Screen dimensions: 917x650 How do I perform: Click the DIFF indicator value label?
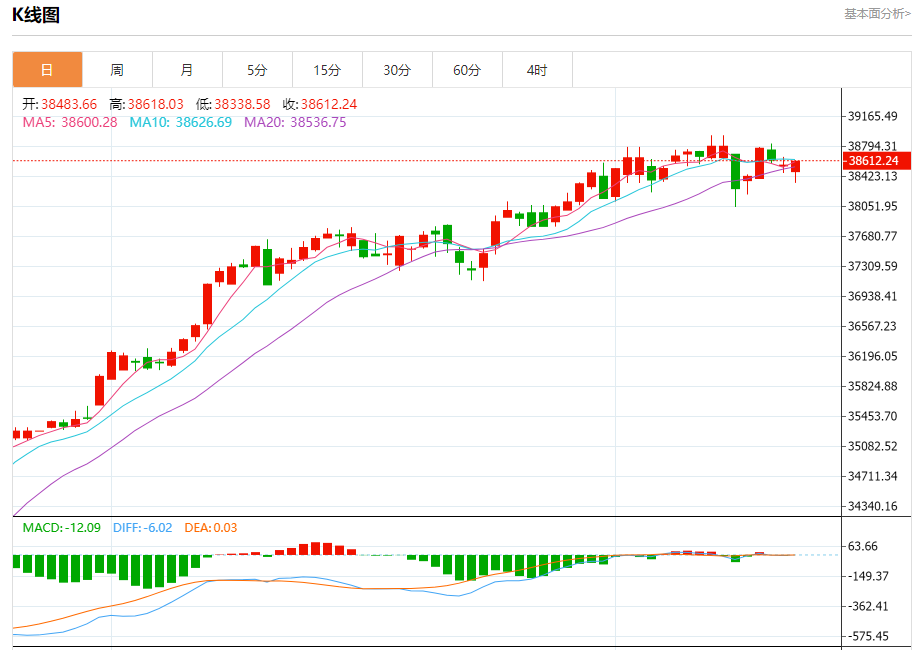pyautogui.click(x=143, y=528)
